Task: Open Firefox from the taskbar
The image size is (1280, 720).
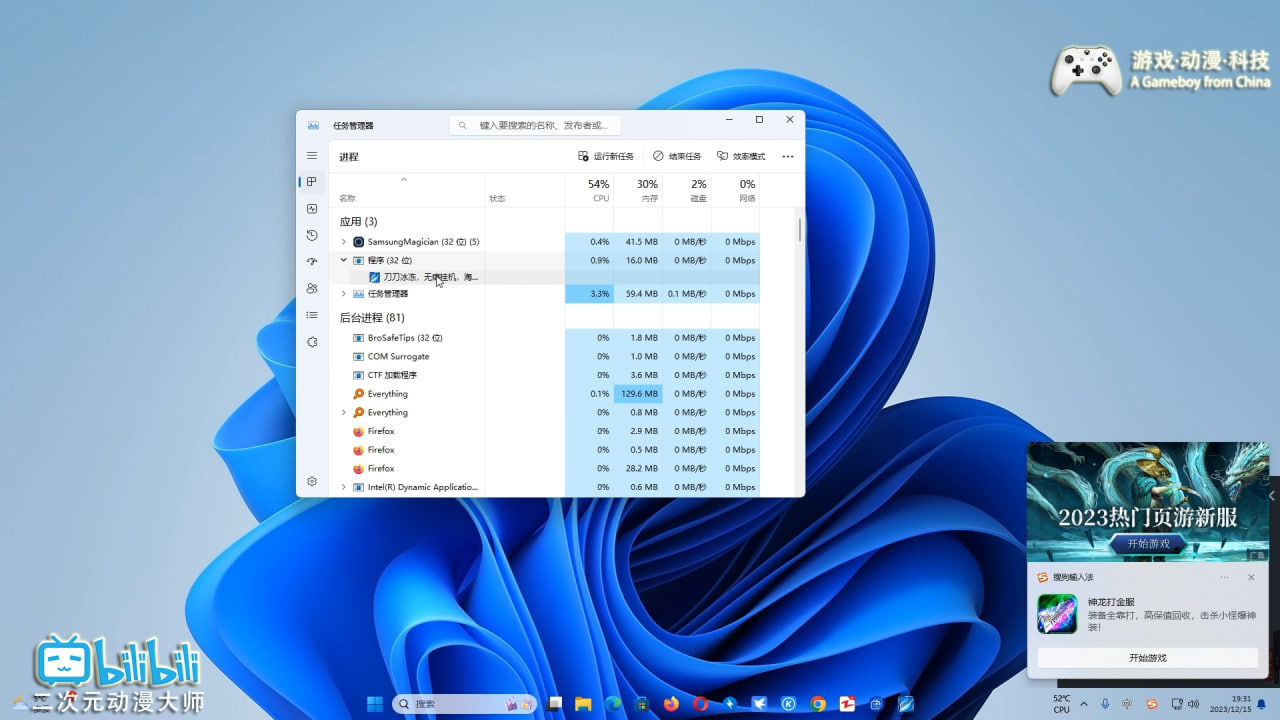Action: (671, 703)
